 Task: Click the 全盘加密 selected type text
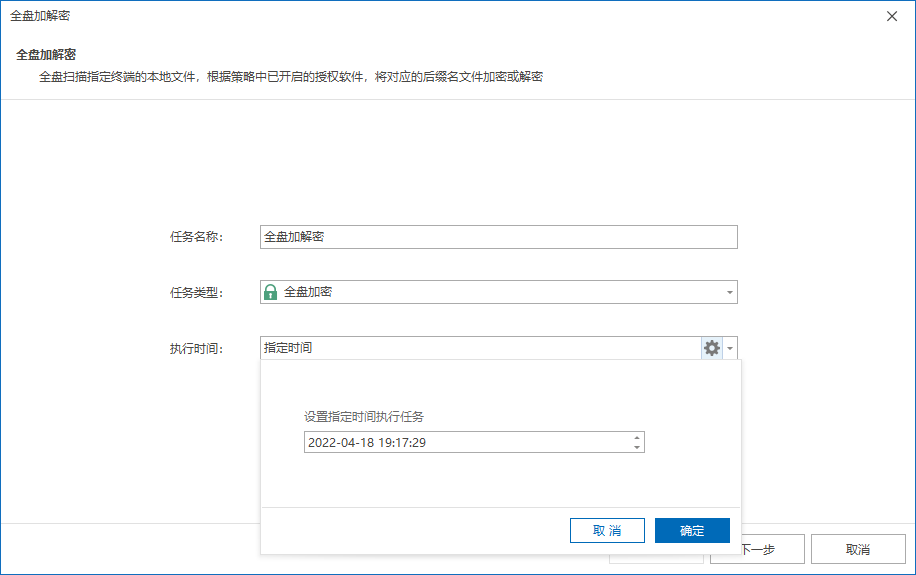click(308, 292)
